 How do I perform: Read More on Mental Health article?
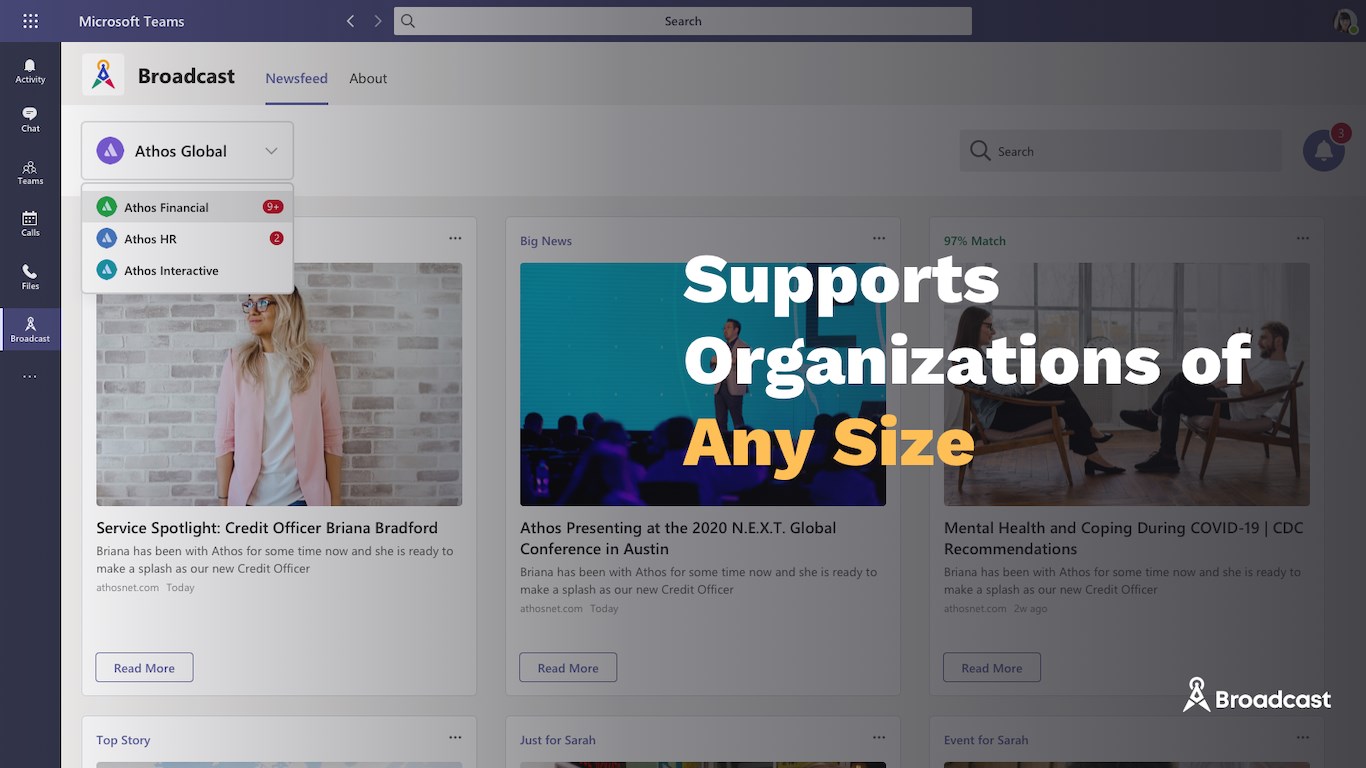[992, 668]
